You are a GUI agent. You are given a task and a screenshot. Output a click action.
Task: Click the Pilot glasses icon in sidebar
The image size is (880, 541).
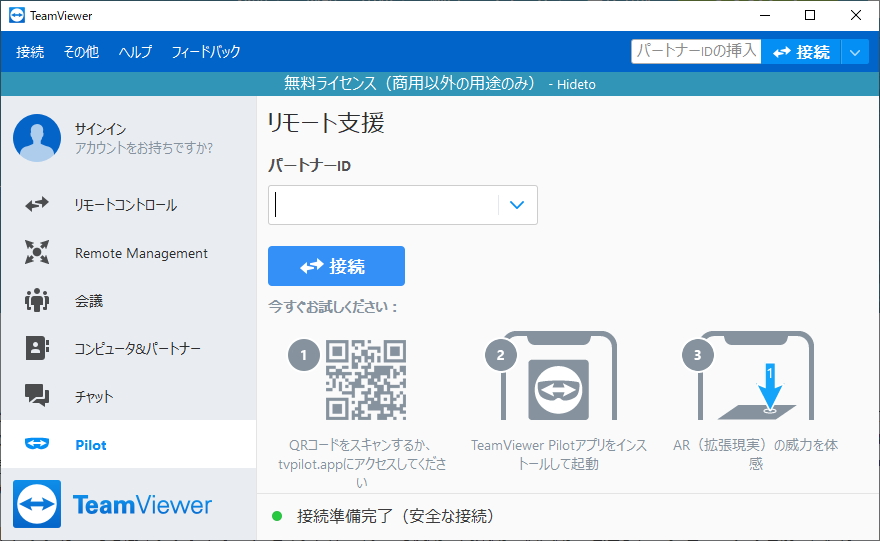[x=37, y=444]
